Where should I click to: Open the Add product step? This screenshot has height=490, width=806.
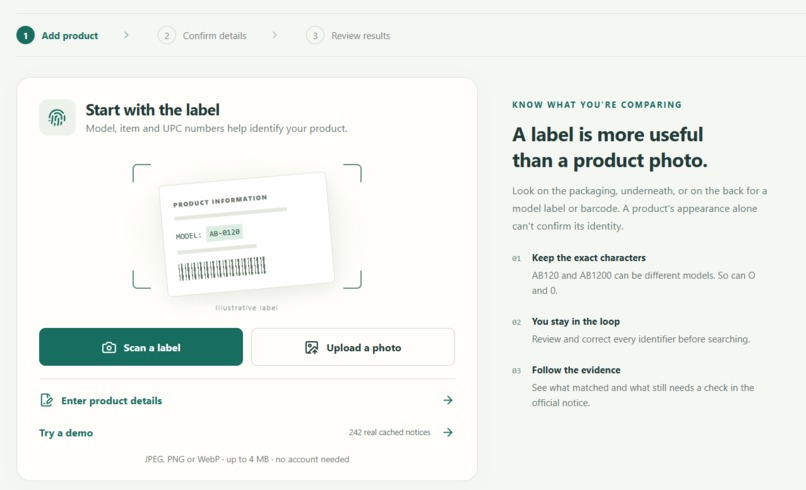click(x=58, y=35)
